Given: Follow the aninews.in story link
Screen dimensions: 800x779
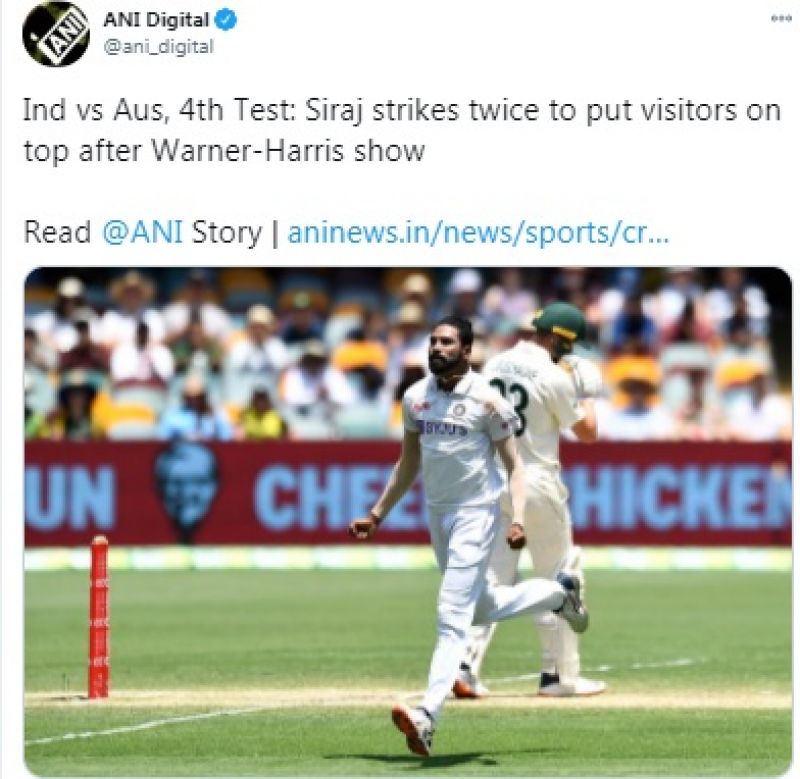Looking at the screenshot, I should 478,233.
